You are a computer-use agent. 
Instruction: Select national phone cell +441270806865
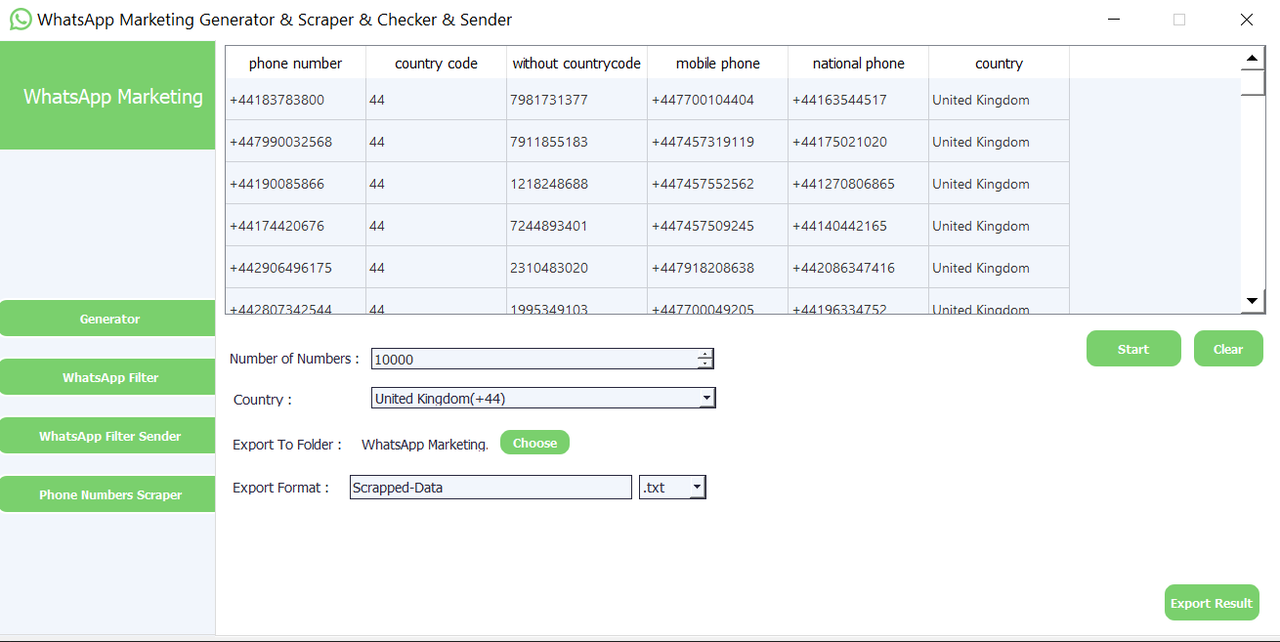tap(858, 184)
